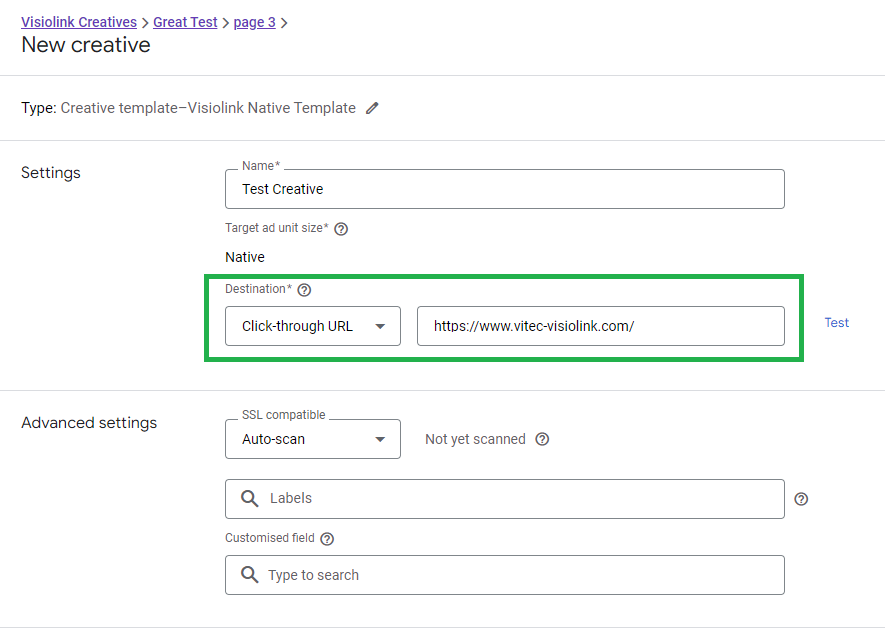
Task: Go to Visiolink Creatives breadcrumb
Action: pos(79,22)
